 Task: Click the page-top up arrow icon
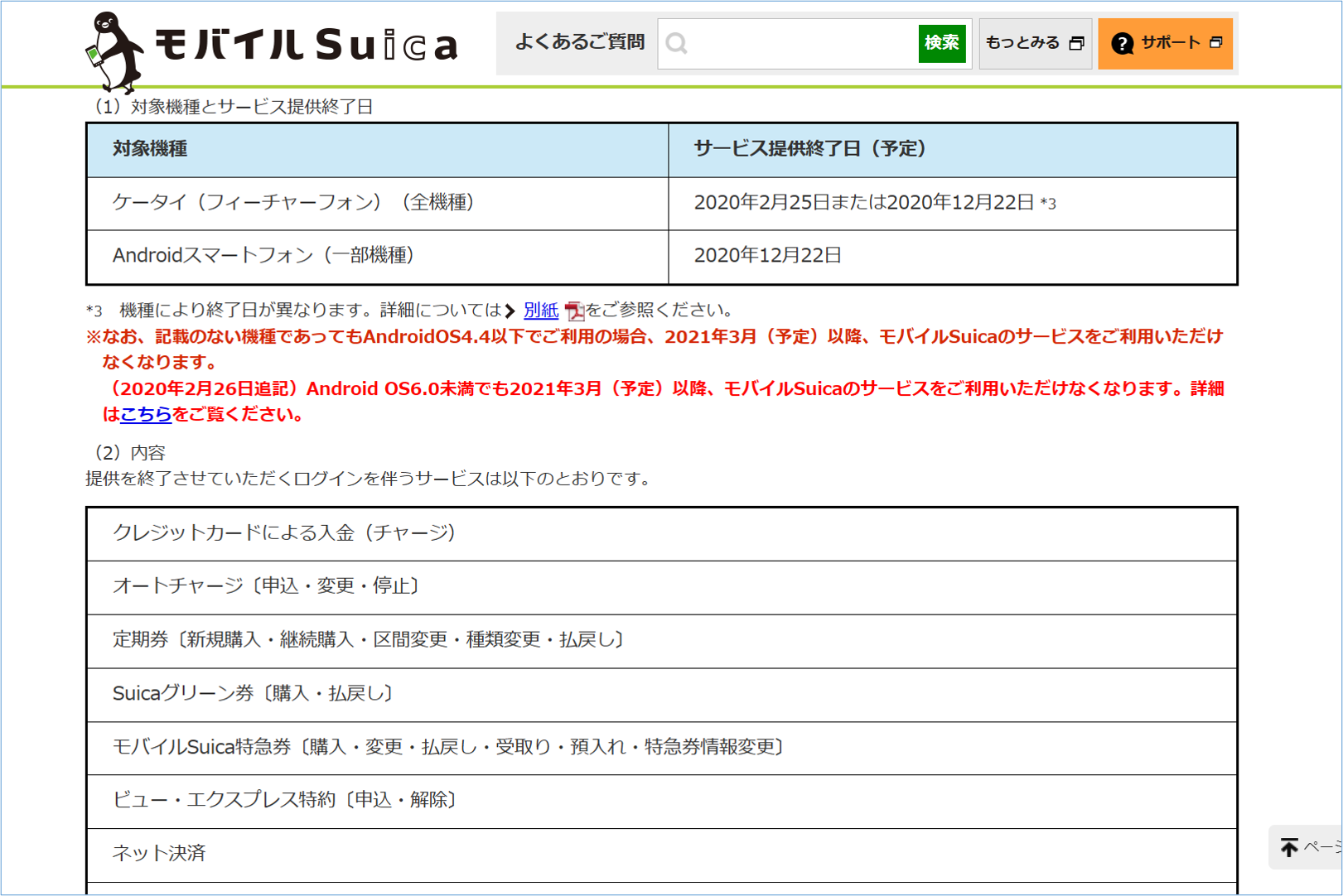[1289, 846]
